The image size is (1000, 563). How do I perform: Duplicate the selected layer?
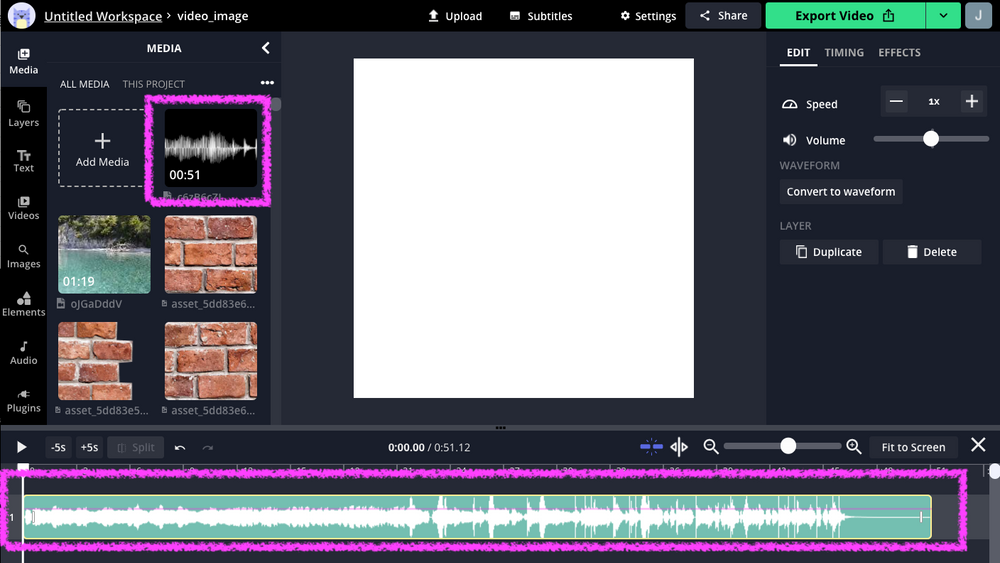pos(828,252)
